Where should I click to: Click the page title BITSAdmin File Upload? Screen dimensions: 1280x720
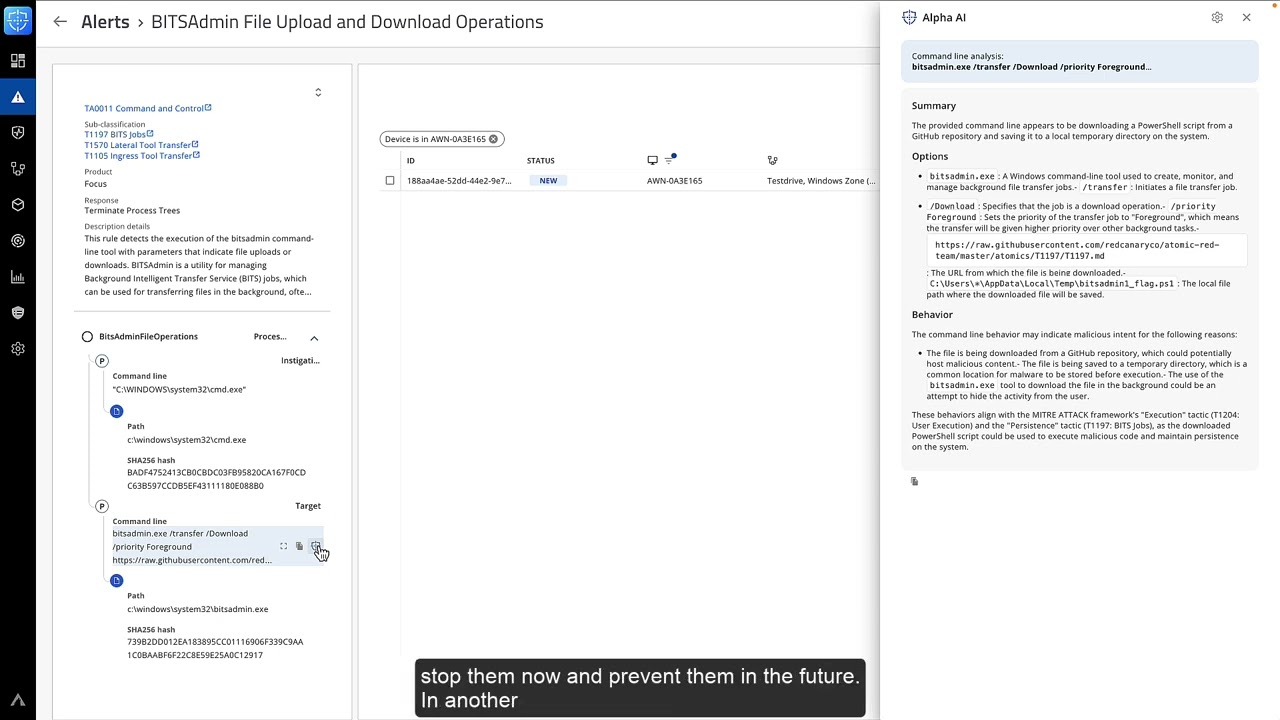tap(347, 21)
